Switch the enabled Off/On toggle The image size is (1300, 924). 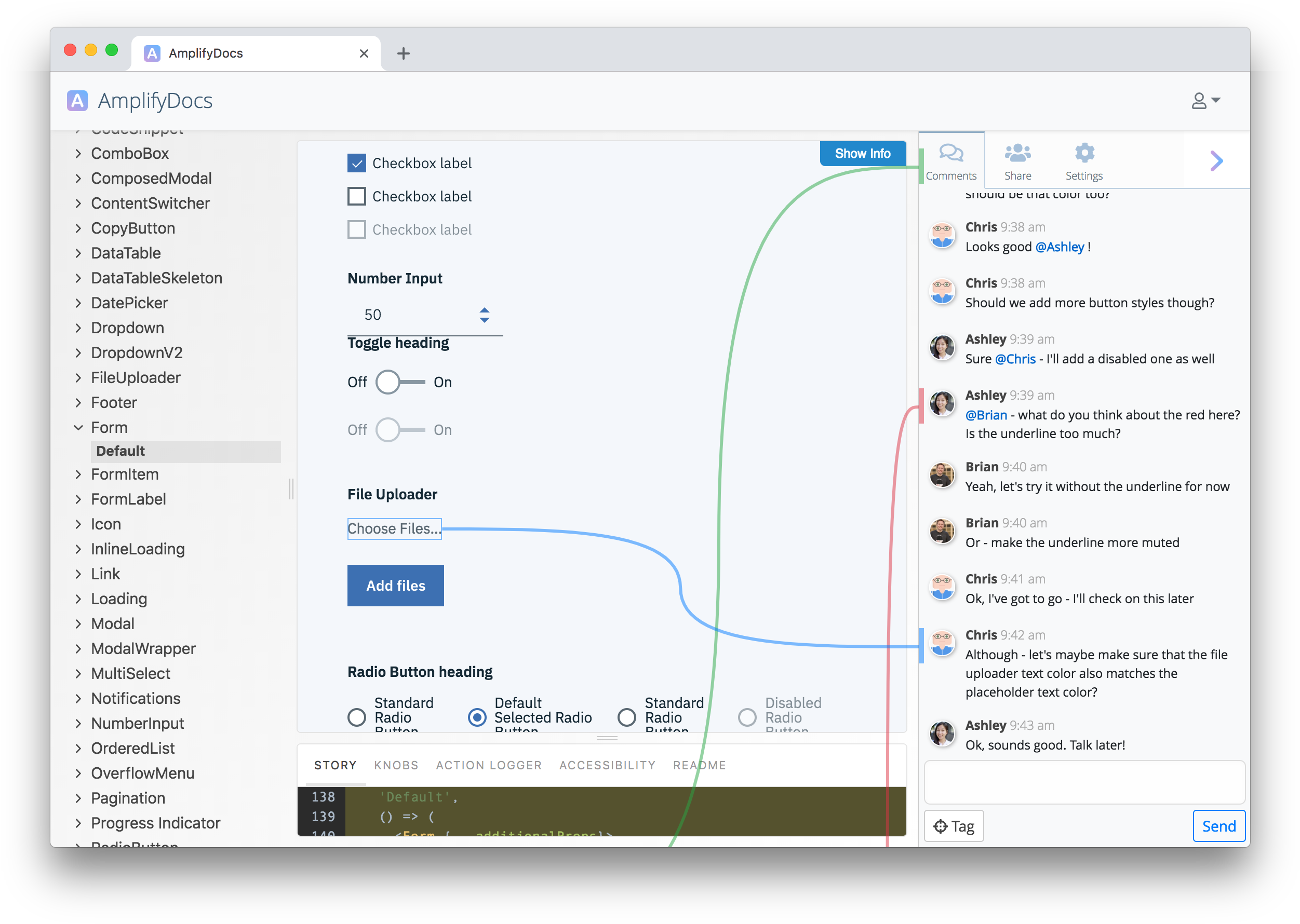pos(399,382)
